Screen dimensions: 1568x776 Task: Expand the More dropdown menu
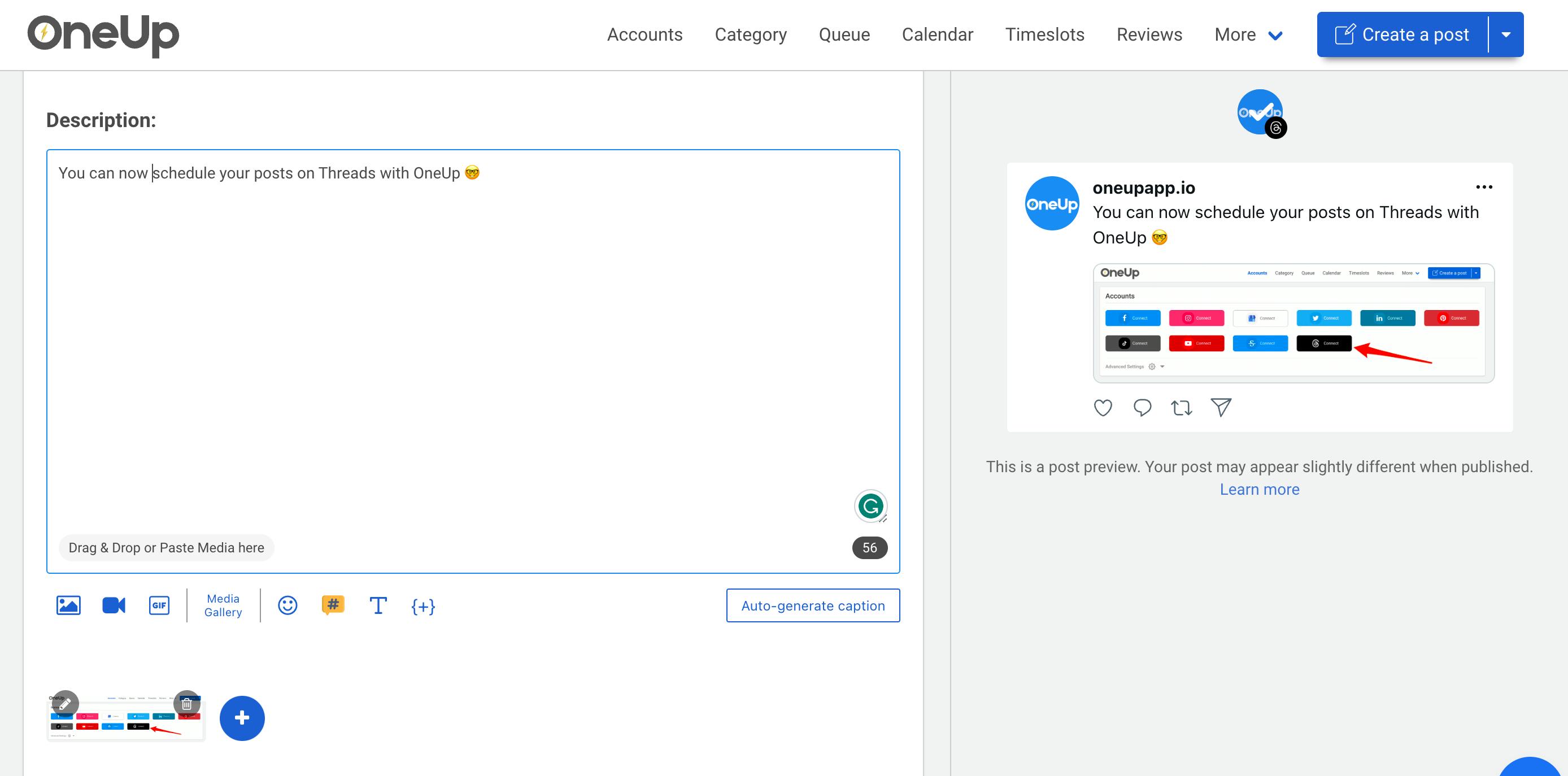(x=1248, y=34)
